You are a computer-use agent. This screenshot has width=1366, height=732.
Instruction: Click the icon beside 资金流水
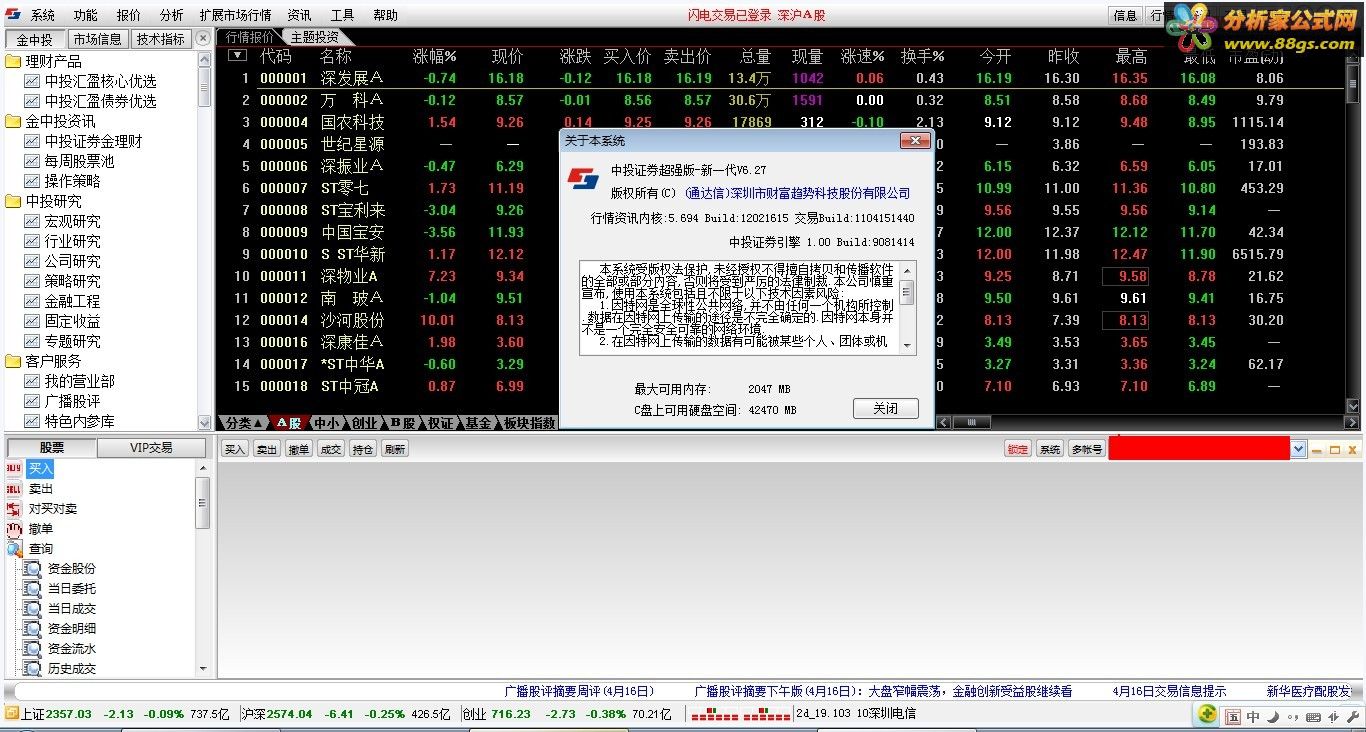point(33,648)
